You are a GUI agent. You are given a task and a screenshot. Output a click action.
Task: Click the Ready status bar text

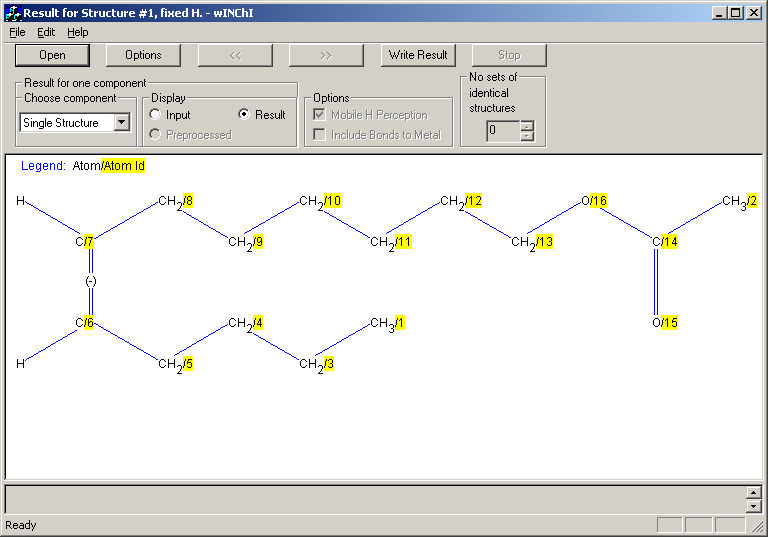(21, 525)
